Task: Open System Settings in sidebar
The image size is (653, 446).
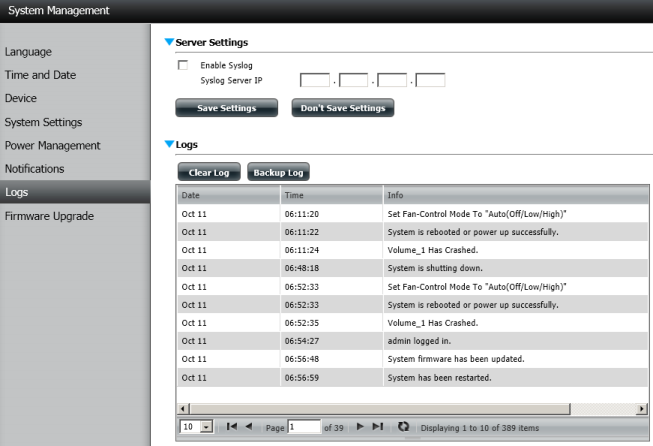Action: click(x=43, y=122)
